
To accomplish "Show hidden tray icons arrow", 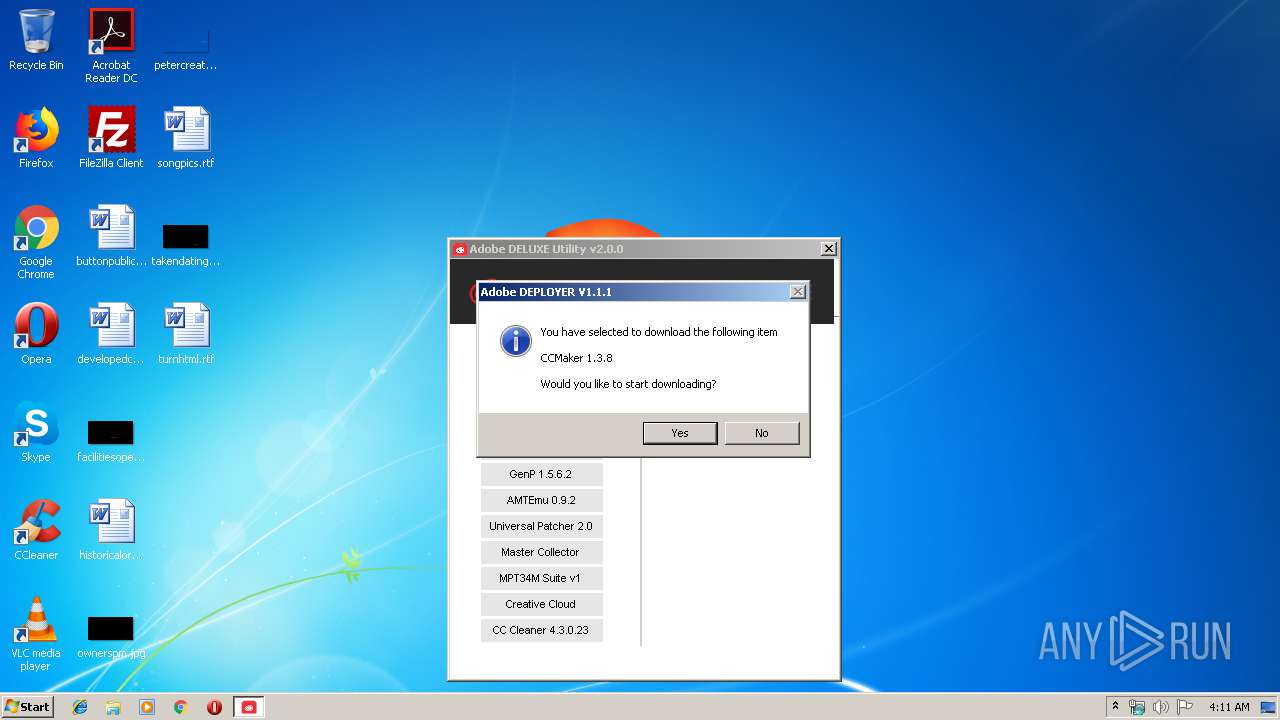I will click(x=1116, y=706).
